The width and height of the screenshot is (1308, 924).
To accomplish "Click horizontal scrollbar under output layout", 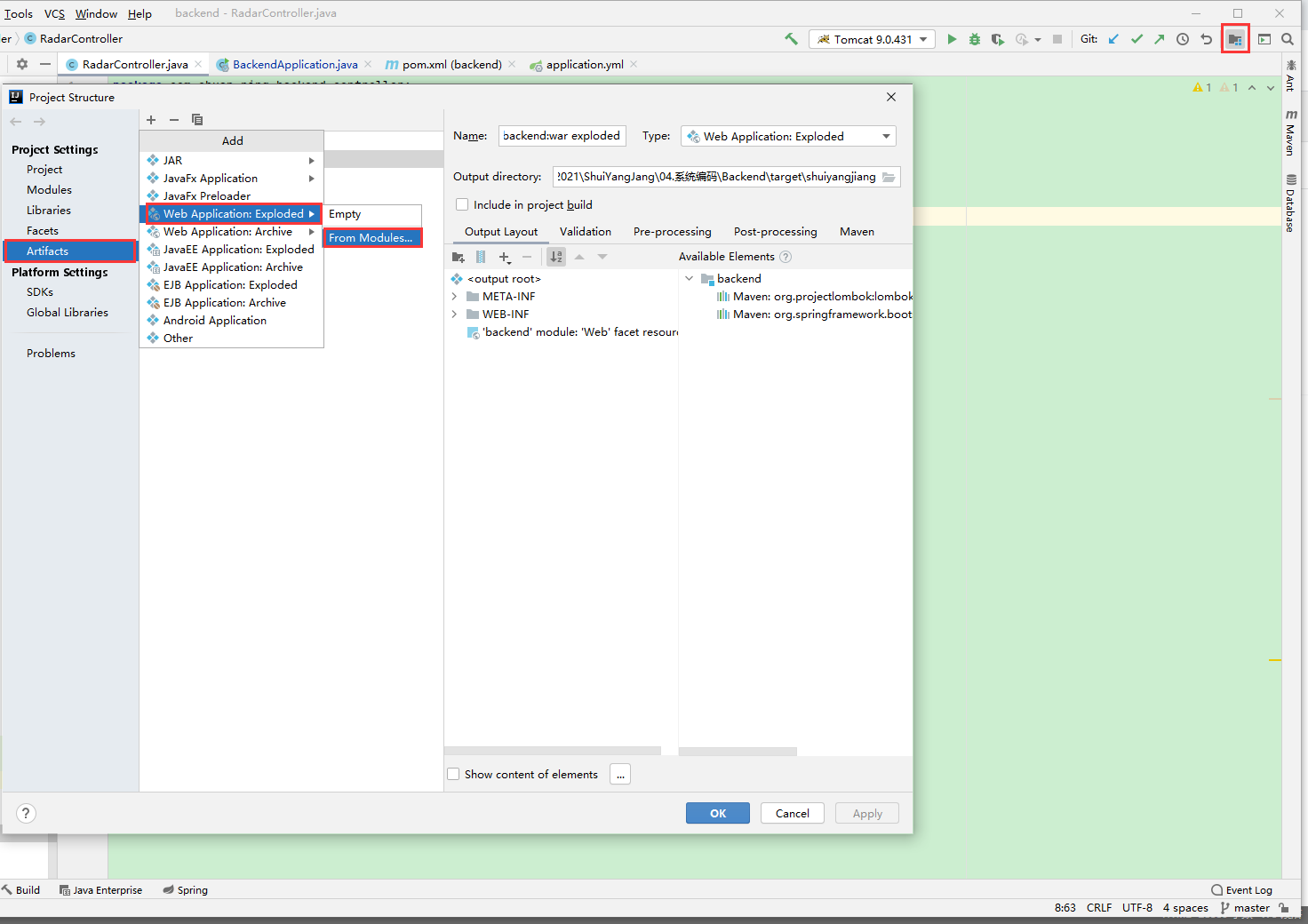I will click(553, 751).
